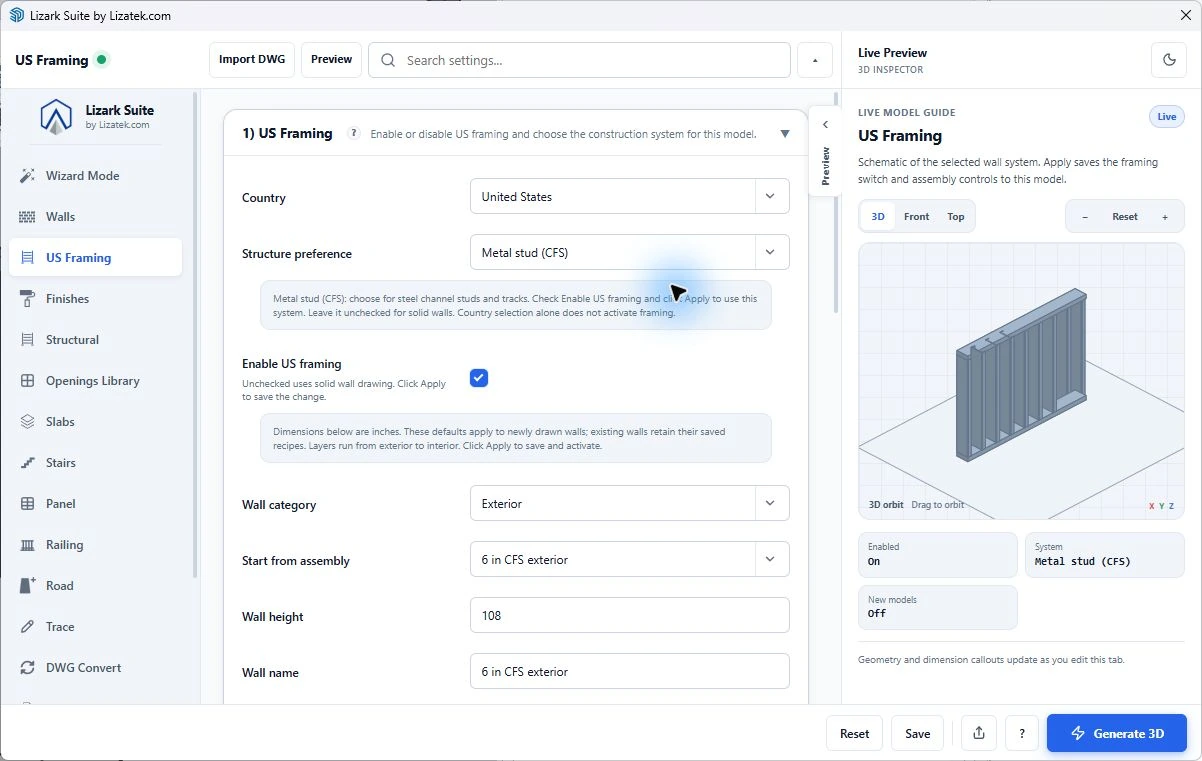This screenshot has width=1202, height=761.
Task: Reset the 3D preview zoom
Action: pos(1125,217)
